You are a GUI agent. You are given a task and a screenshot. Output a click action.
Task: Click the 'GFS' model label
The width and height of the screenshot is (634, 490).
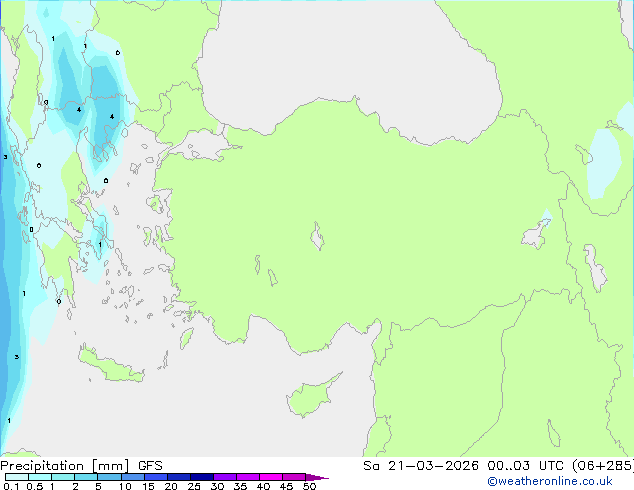tap(150, 466)
